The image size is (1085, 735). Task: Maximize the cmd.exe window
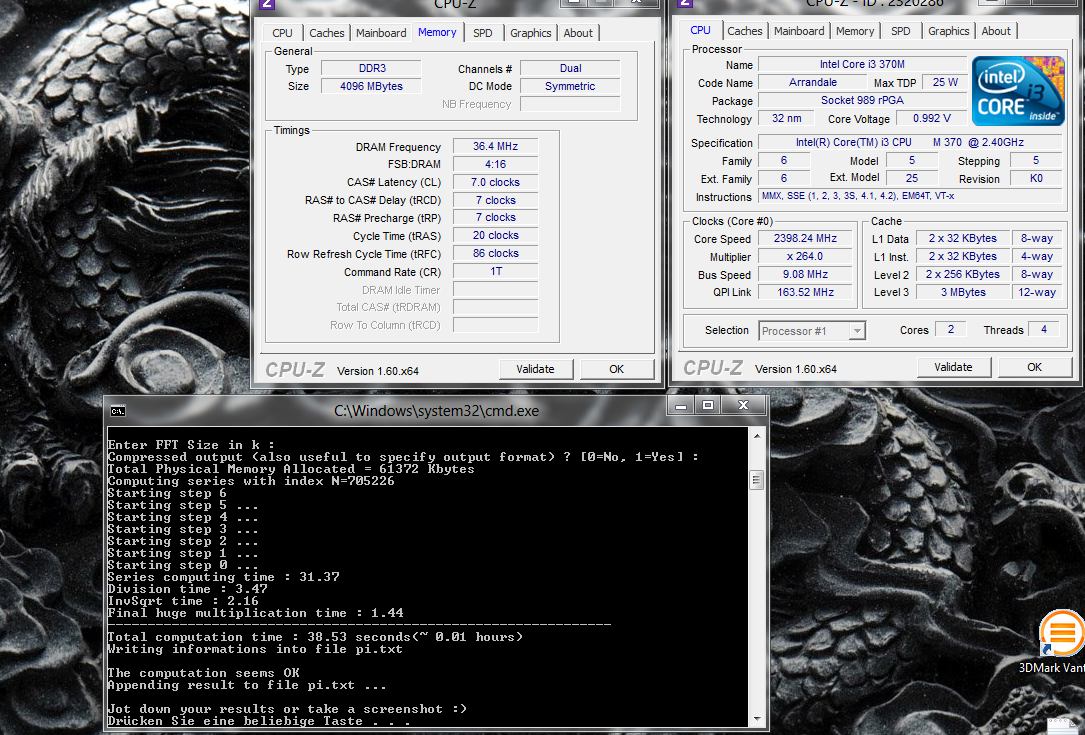(x=708, y=406)
